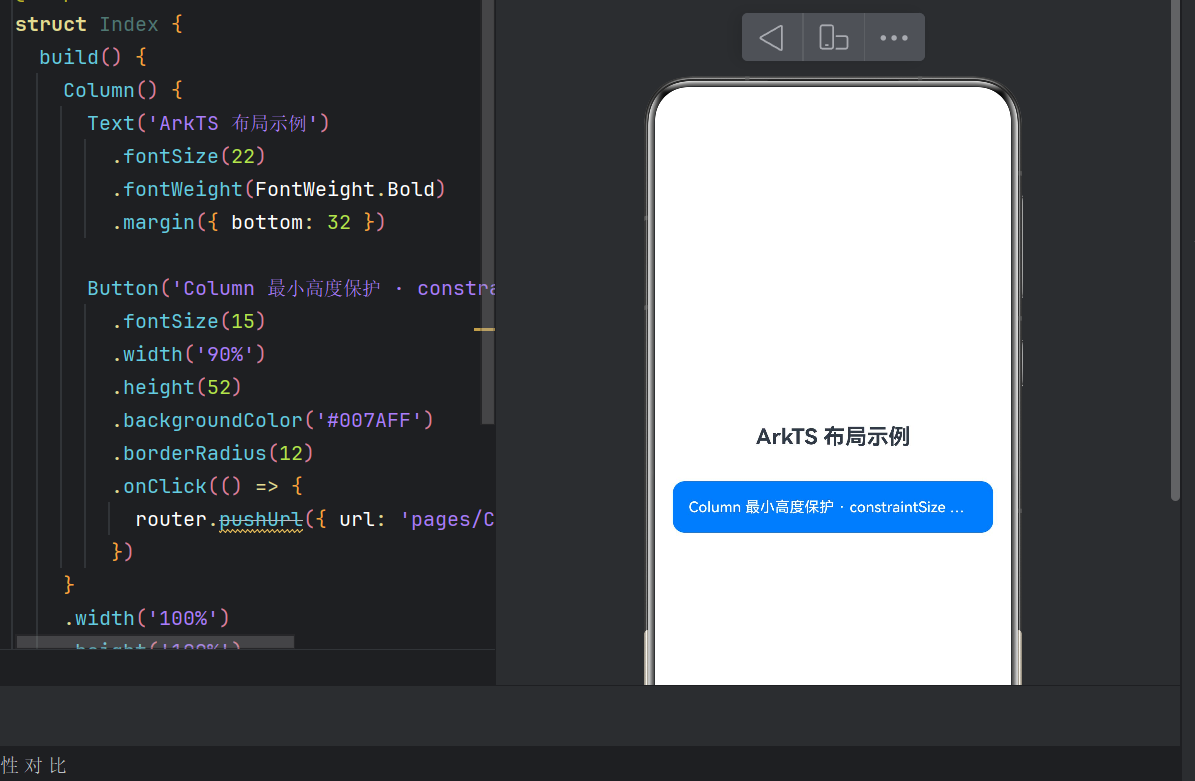The height and width of the screenshot is (781, 1195).
Task: Click the .width('90%') code line
Action: (188, 354)
